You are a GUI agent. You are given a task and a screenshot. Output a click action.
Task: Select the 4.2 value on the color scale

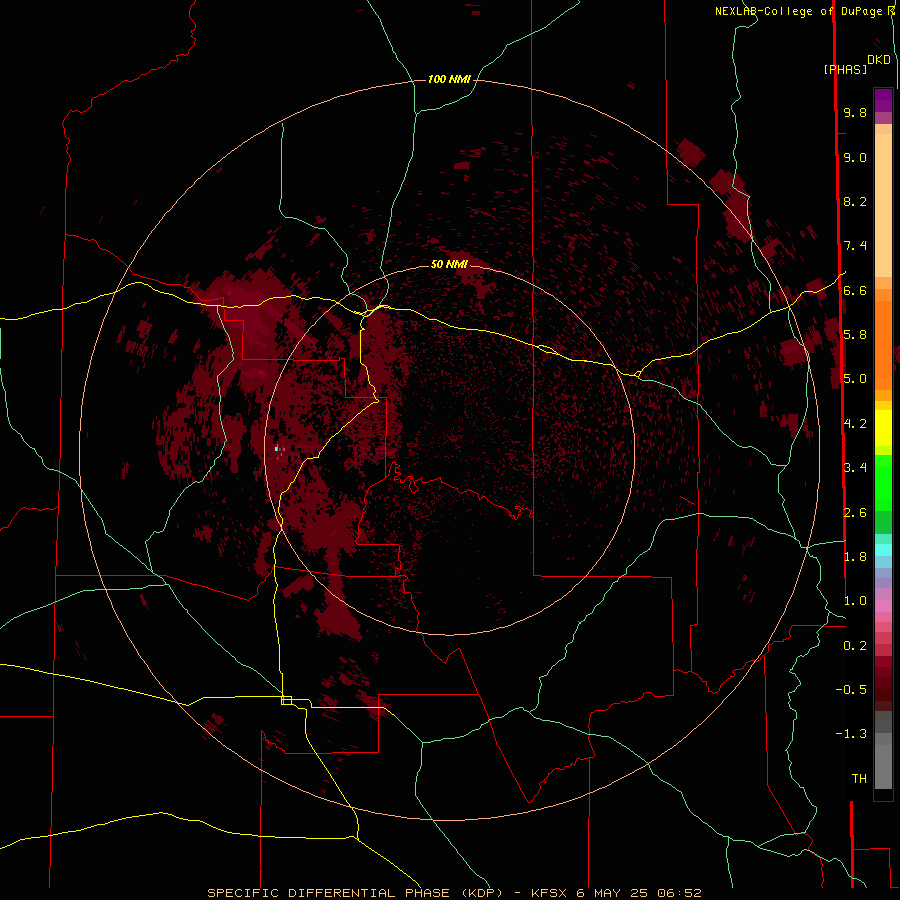(x=855, y=424)
